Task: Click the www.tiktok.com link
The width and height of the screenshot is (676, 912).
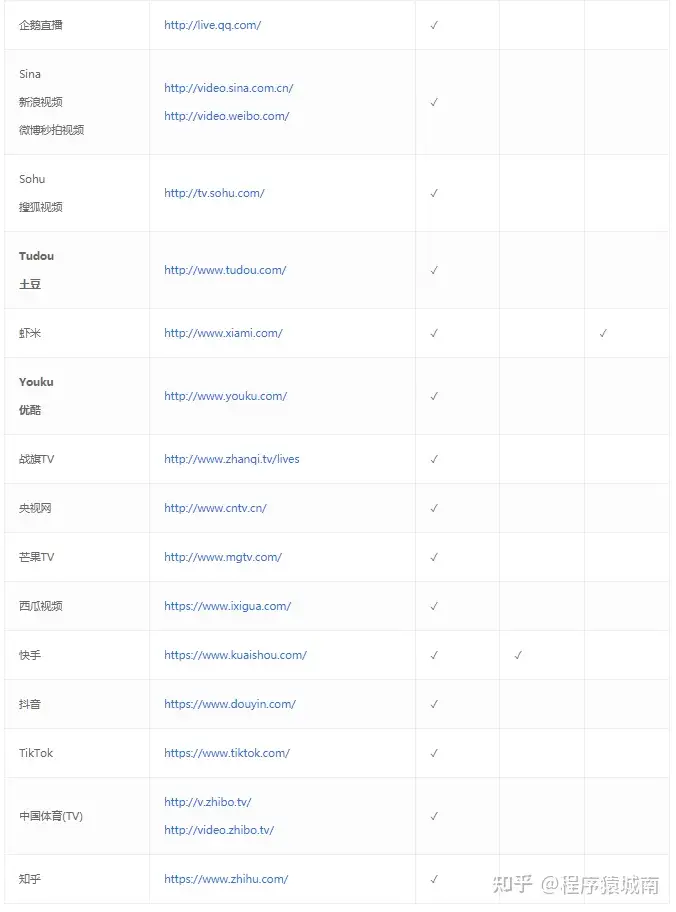Action: pos(226,753)
